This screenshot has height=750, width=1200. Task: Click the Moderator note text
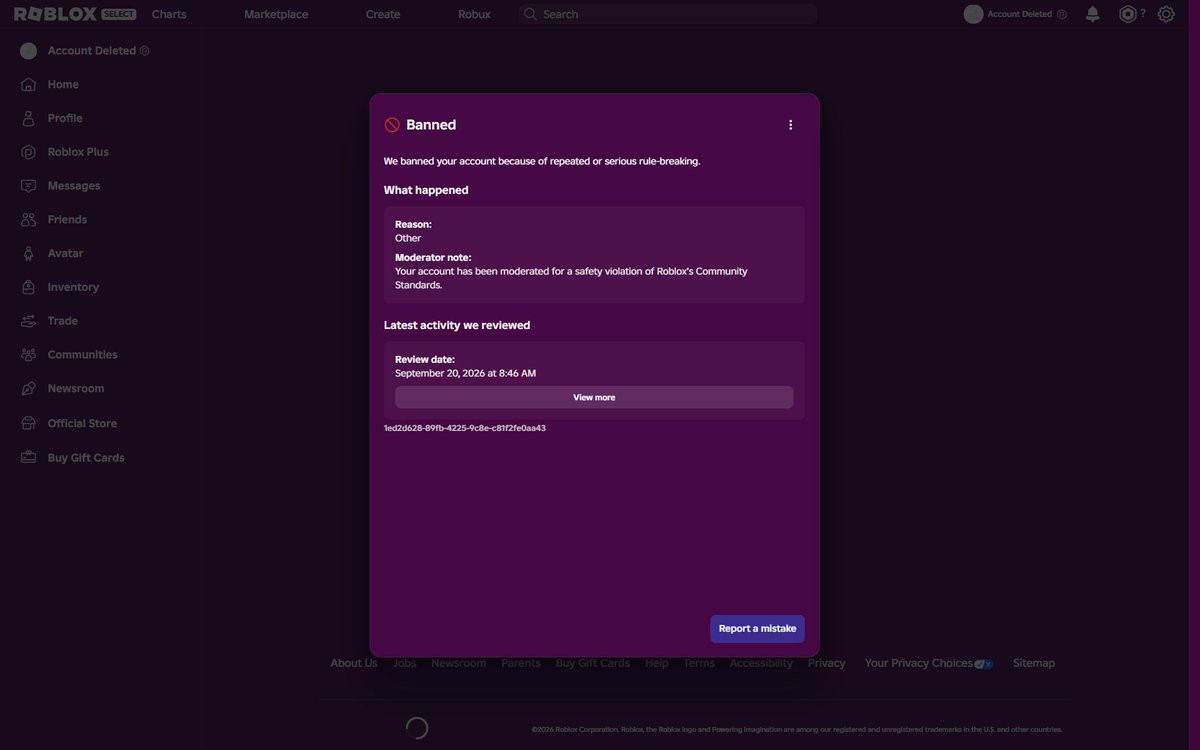pyautogui.click(x=571, y=278)
